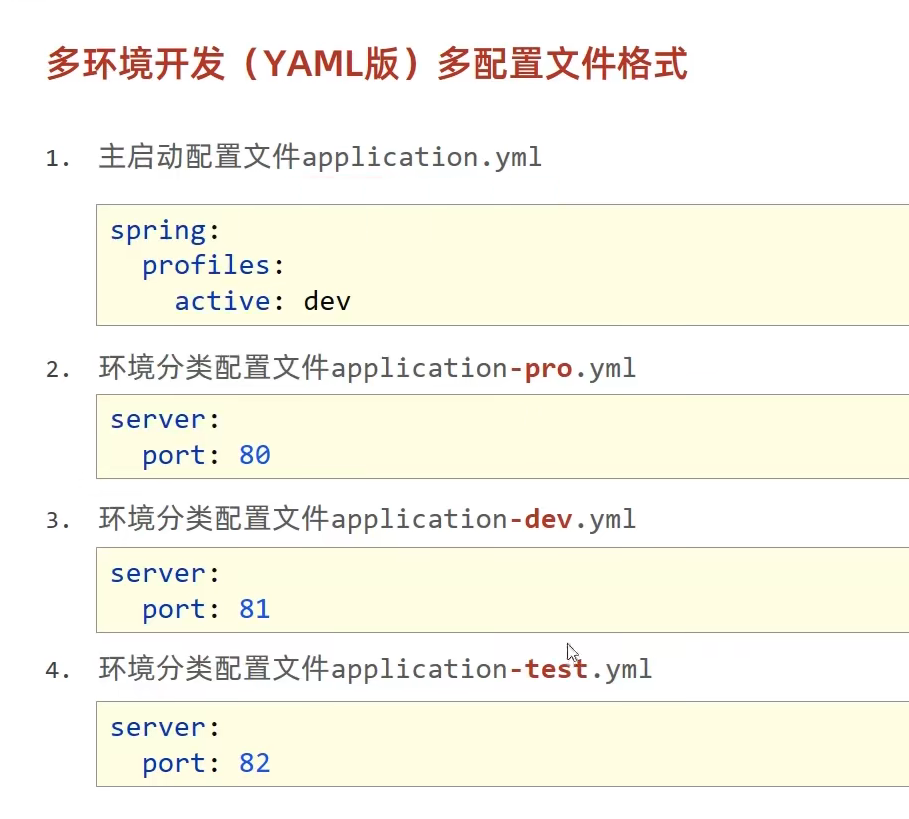Screen dimensions: 909x819
Task: Click the port value 80
Action: click(x=255, y=455)
